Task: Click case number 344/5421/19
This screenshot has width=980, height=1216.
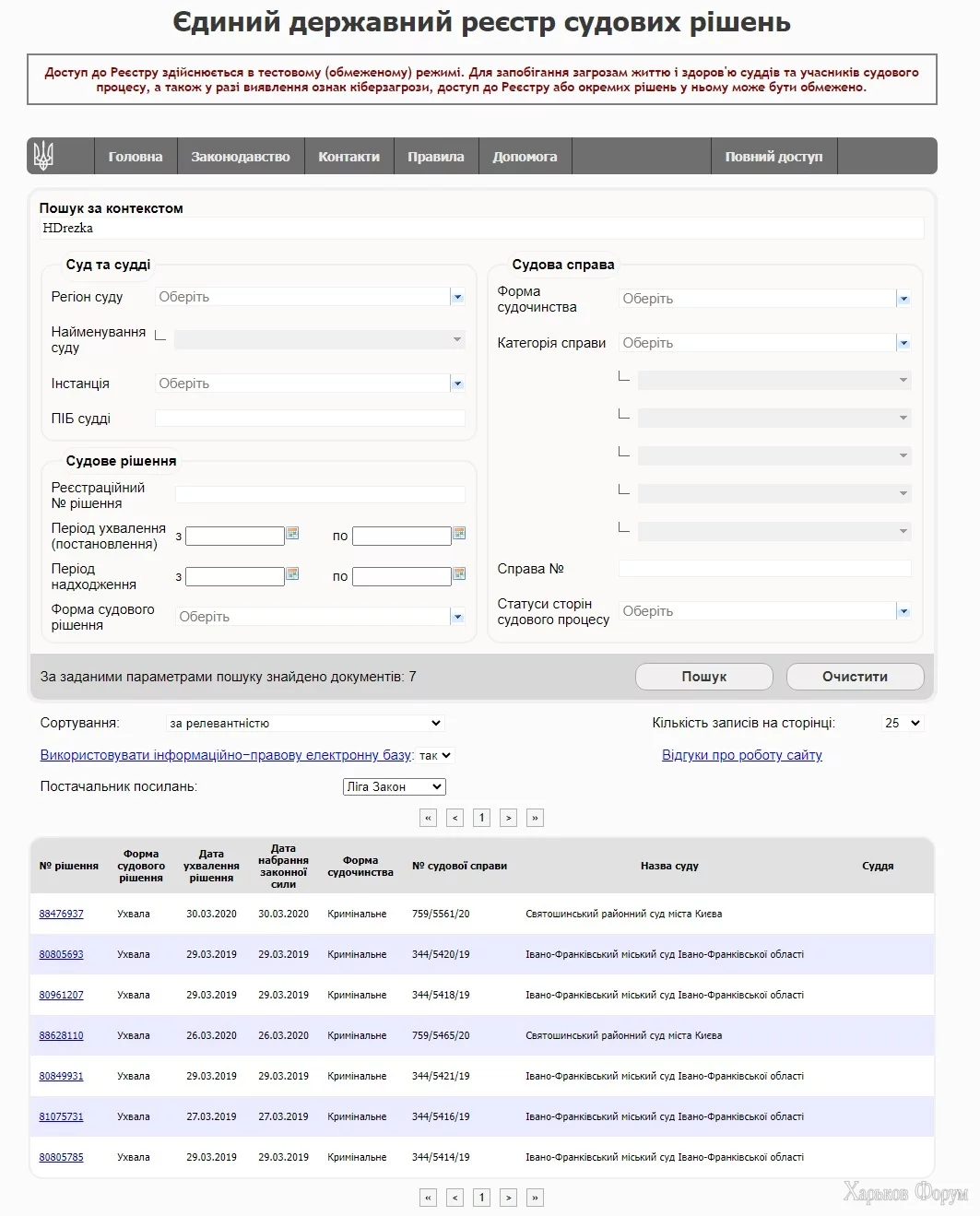Action: [441, 1076]
